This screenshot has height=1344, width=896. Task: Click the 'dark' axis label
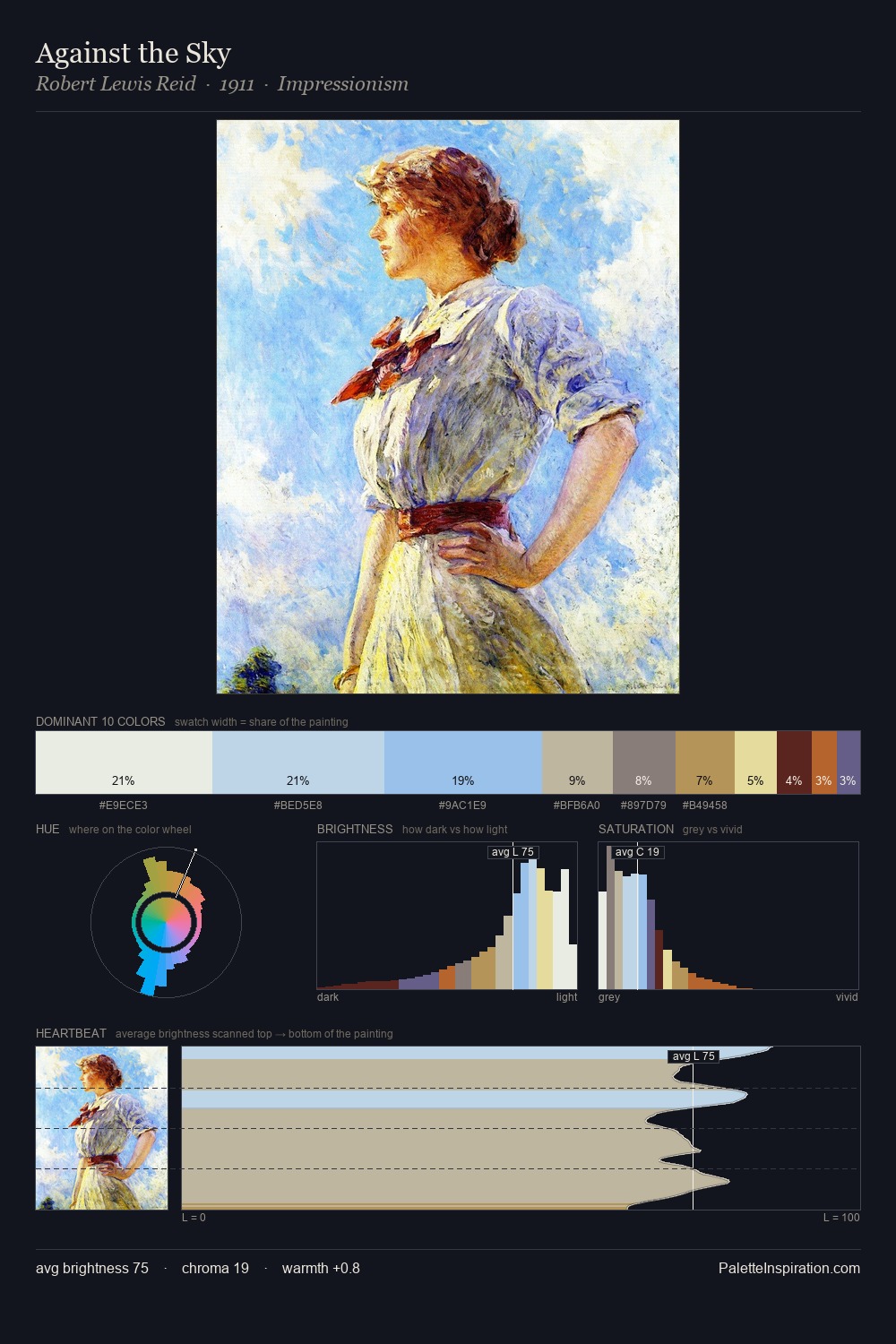[328, 997]
